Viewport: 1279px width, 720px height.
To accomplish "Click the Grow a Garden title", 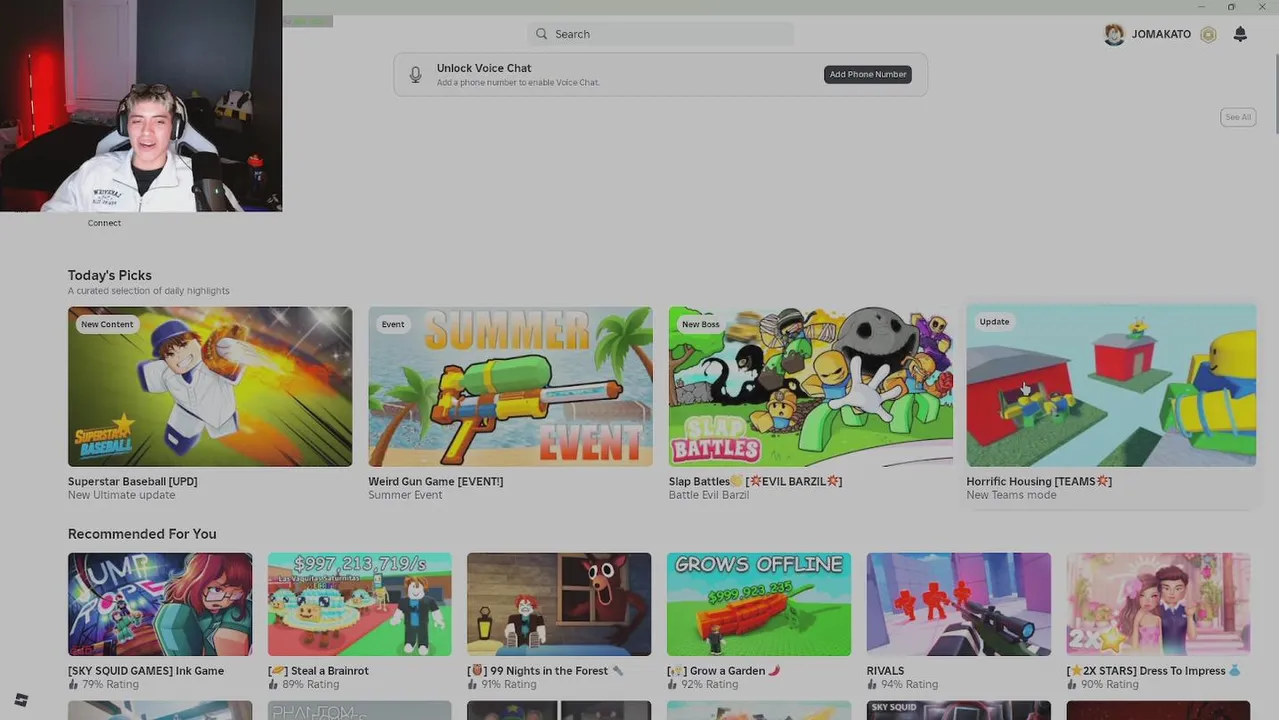I will 724,671.
